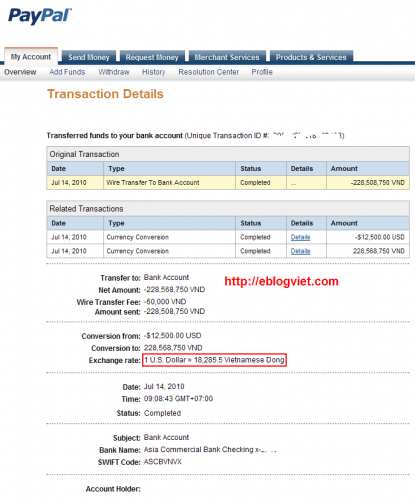Open the Request Money tab

[152, 57]
